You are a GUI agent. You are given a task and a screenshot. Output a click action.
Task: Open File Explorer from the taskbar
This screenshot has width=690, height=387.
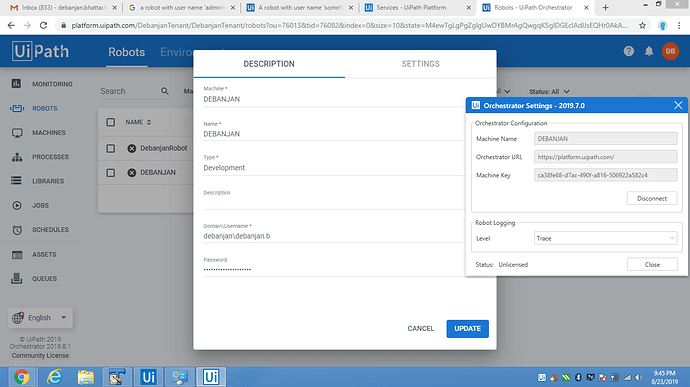(86, 377)
